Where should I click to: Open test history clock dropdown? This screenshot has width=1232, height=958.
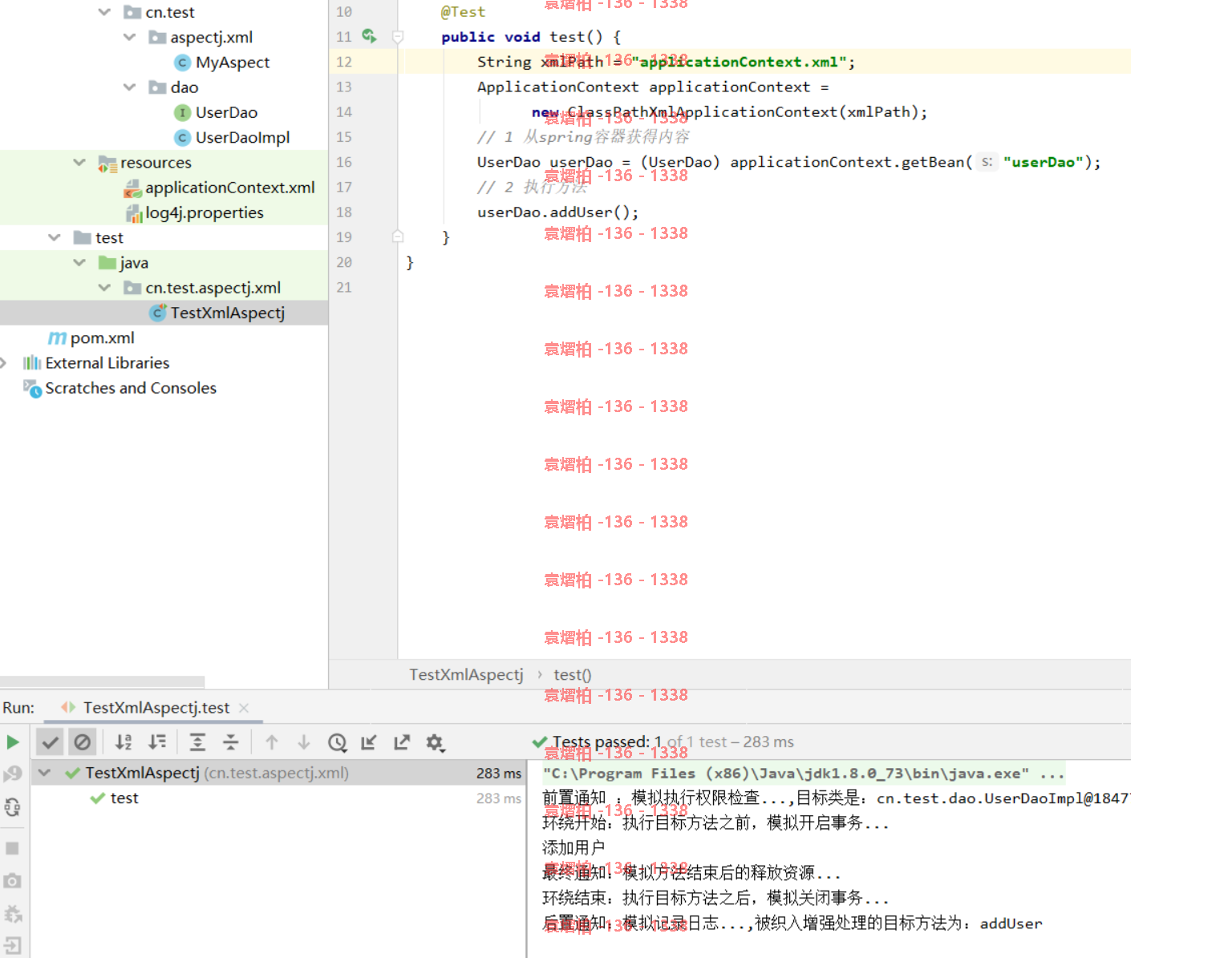(338, 742)
